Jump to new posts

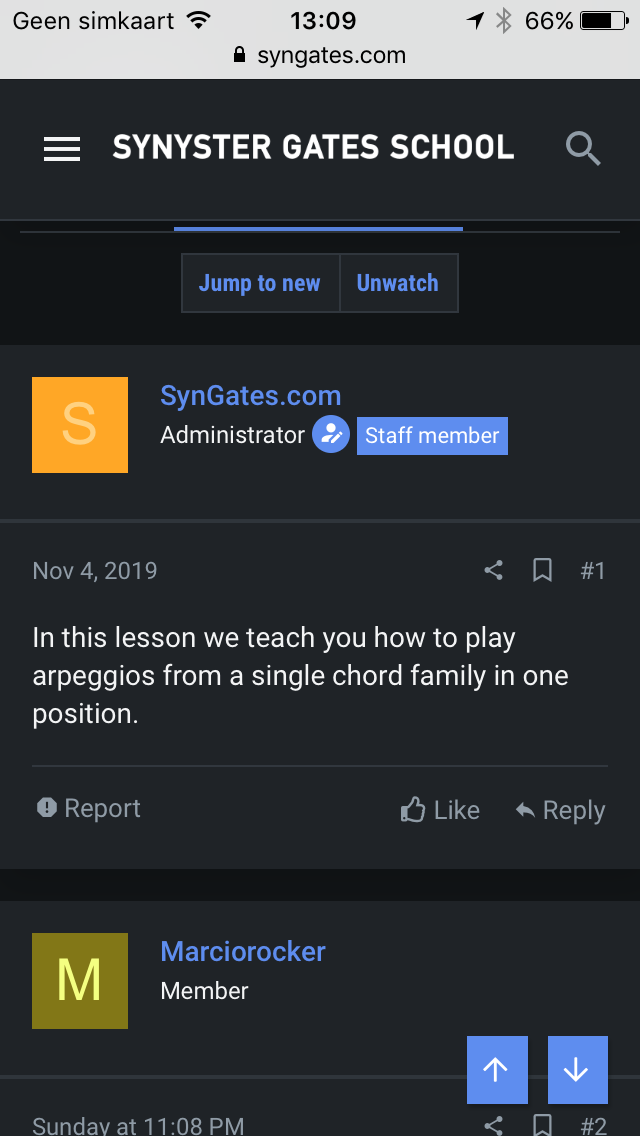tap(260, 283)
